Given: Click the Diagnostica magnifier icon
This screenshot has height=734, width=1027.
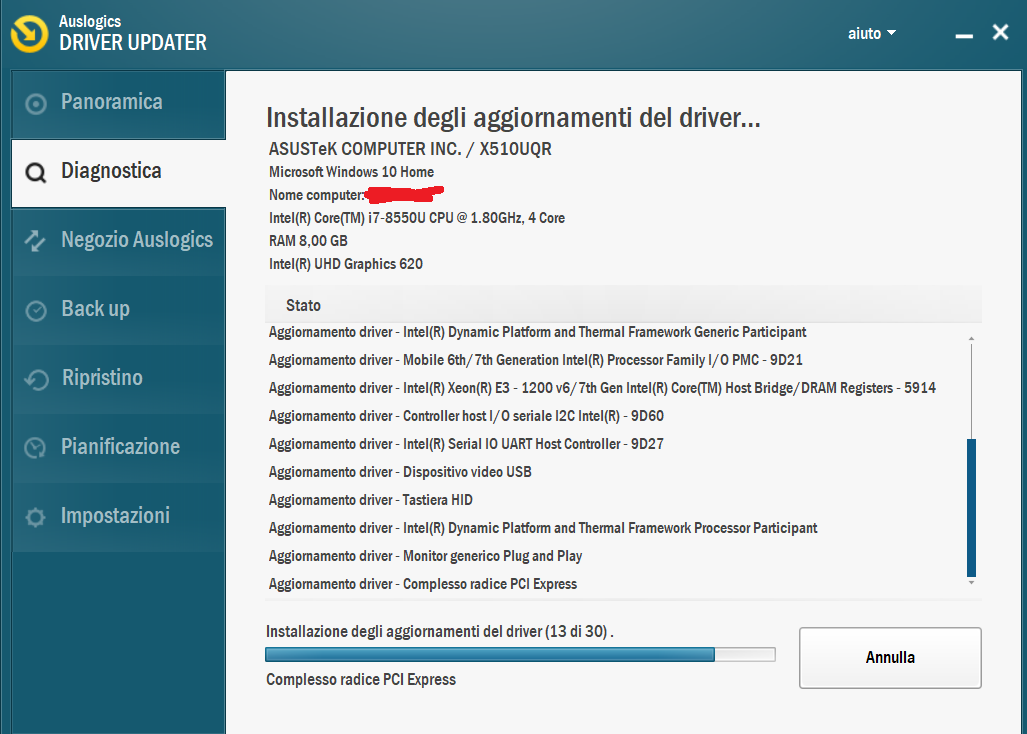Looking at the screenshot, I should point(35,173).
